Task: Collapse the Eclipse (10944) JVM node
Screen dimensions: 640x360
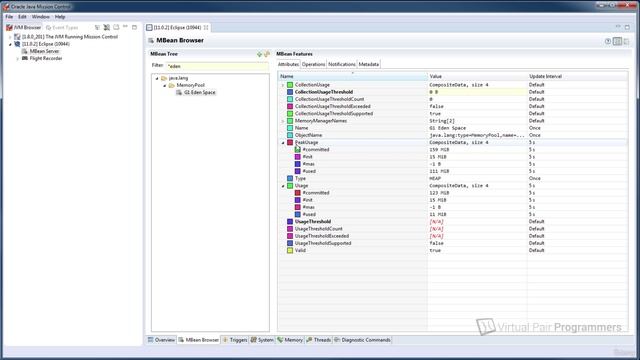Action: click(x=10, y=44)
